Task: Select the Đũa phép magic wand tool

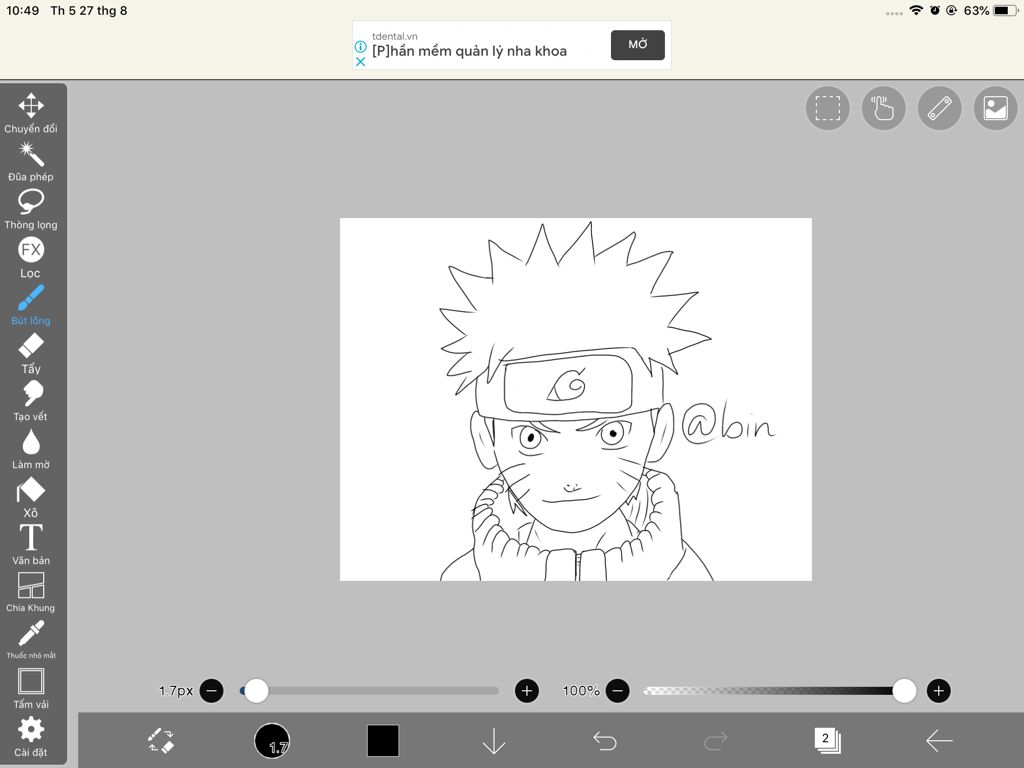Action: [31, 161]
